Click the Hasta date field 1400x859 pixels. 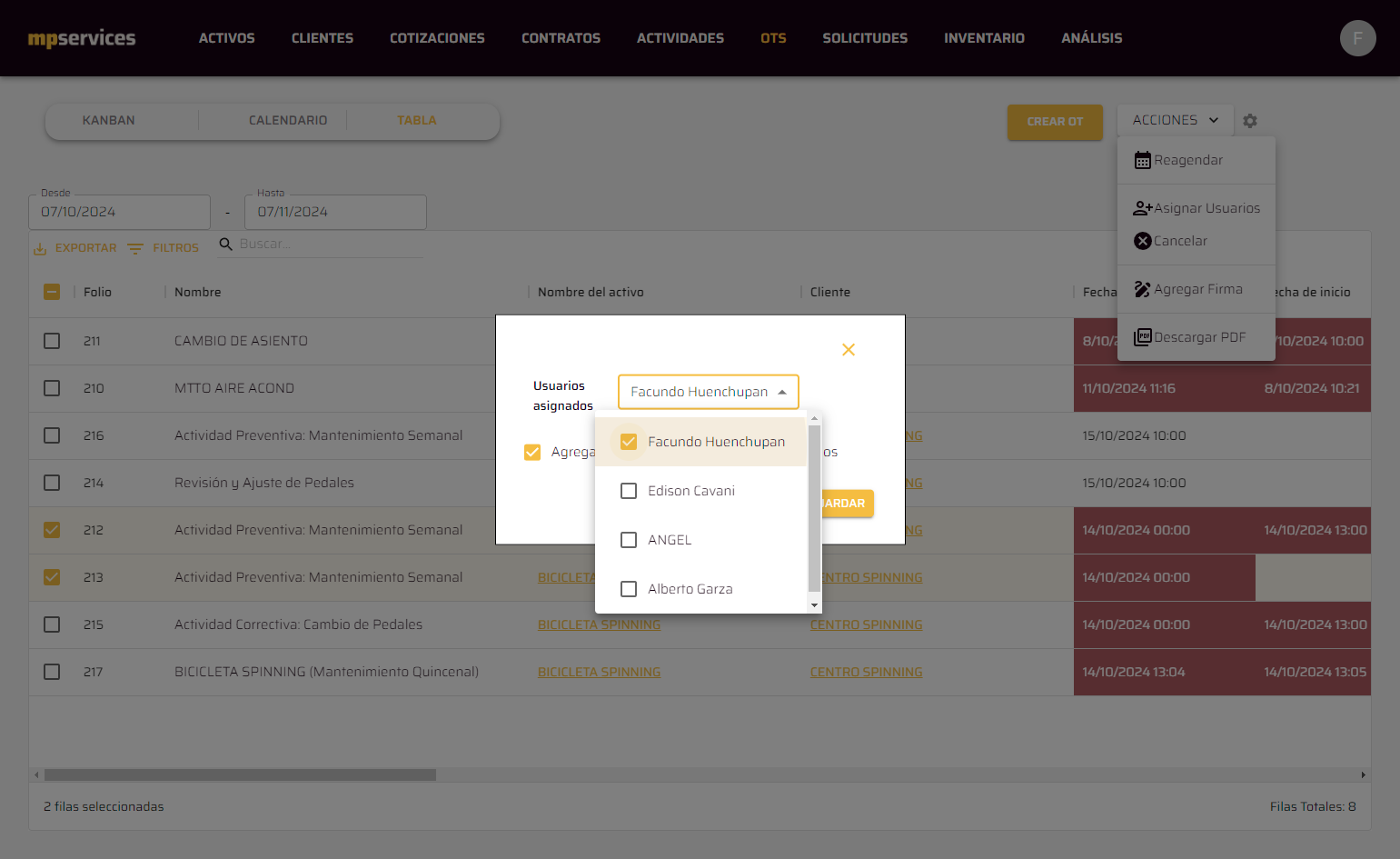click(335, 212)
